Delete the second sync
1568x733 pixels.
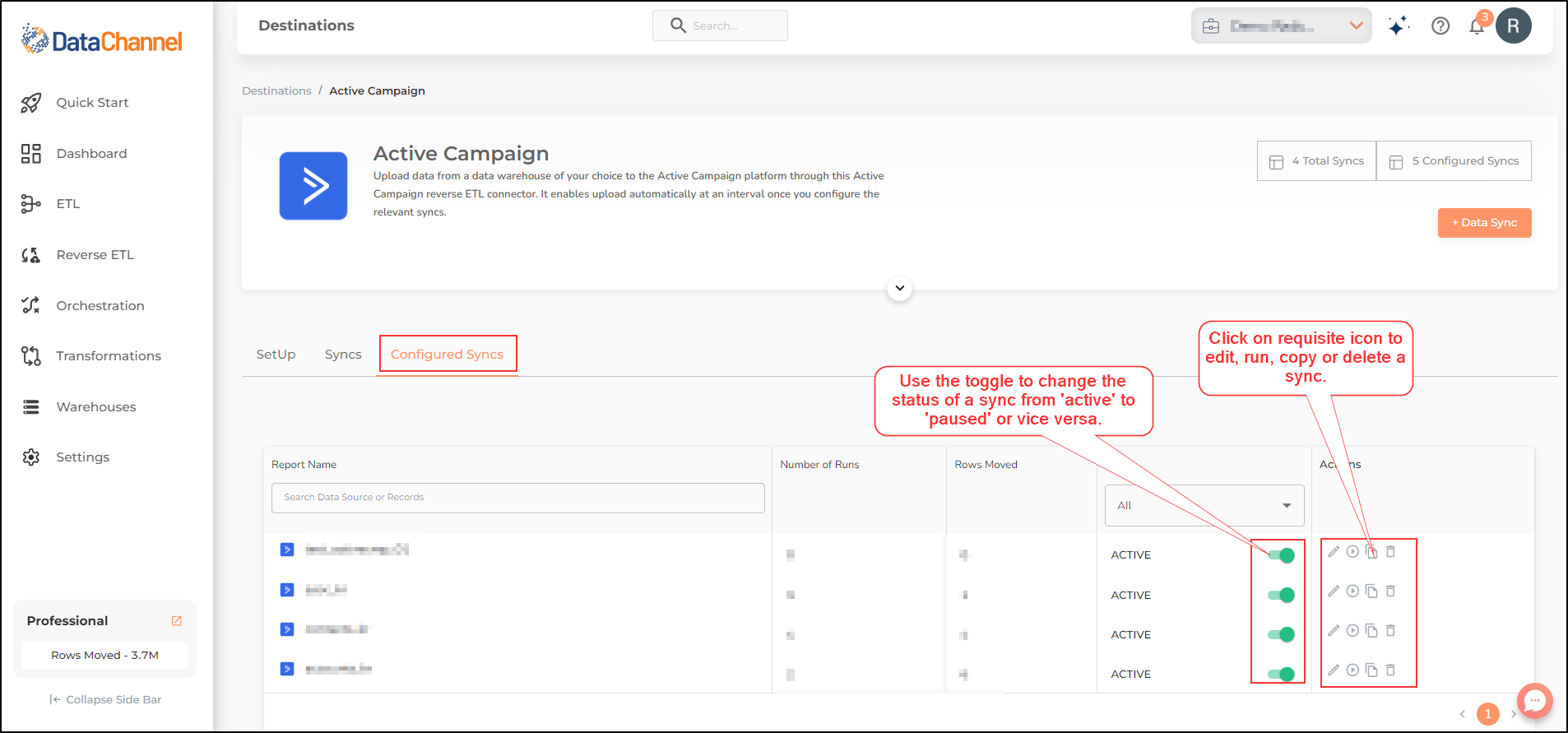pyautogui.click(x=1390, y=592)
